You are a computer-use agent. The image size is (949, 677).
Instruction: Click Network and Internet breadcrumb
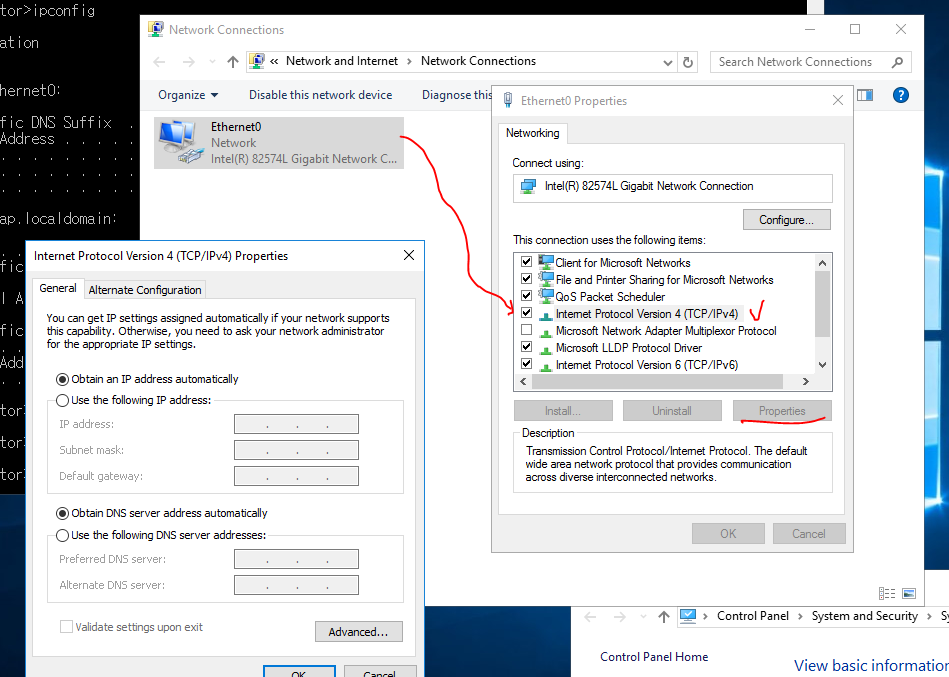click(342, 61)
